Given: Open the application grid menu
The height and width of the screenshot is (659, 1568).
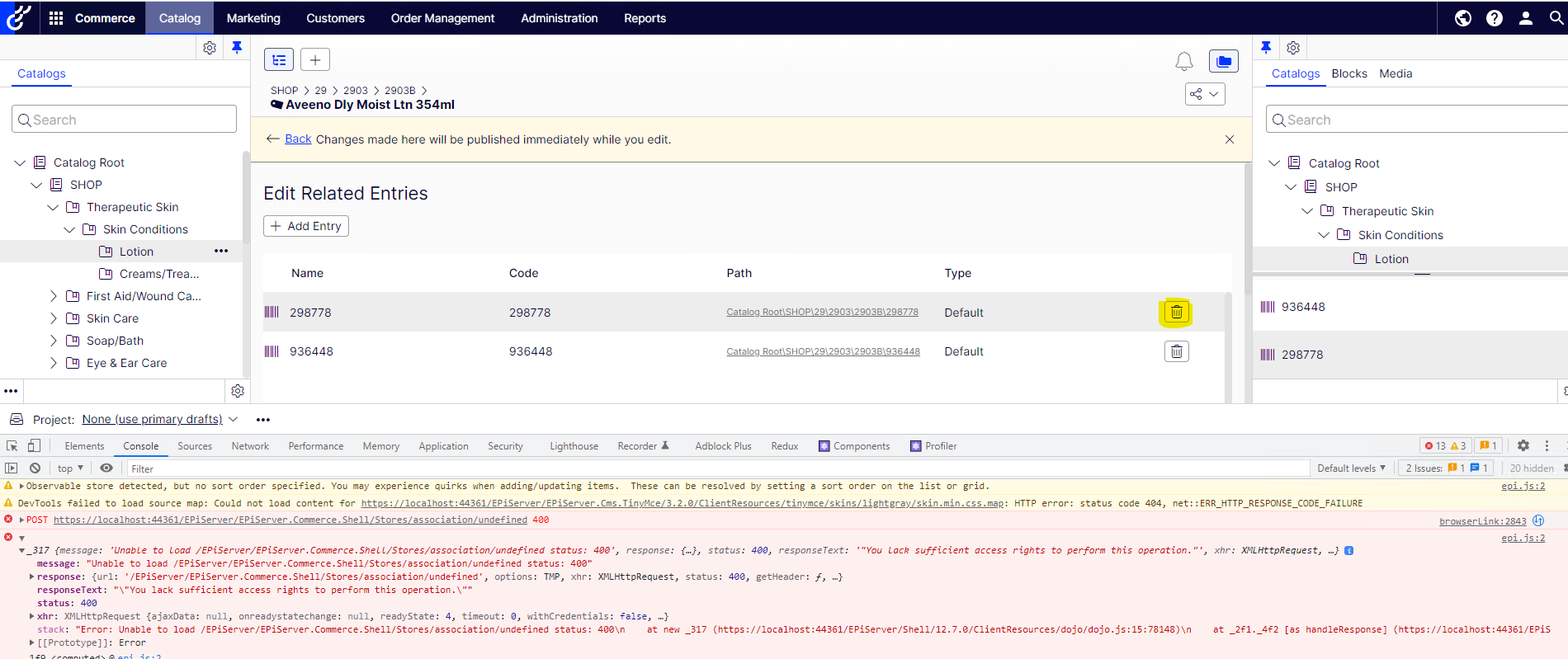Looking at the screenshot, I should point(56,18).
